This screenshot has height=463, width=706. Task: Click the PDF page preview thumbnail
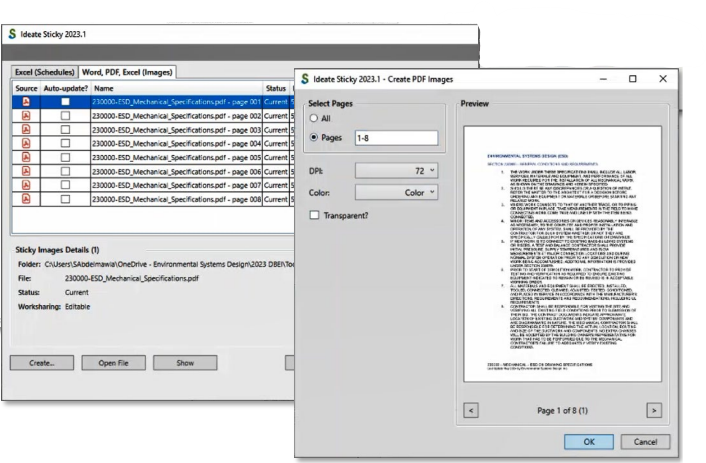click(563, 259)
